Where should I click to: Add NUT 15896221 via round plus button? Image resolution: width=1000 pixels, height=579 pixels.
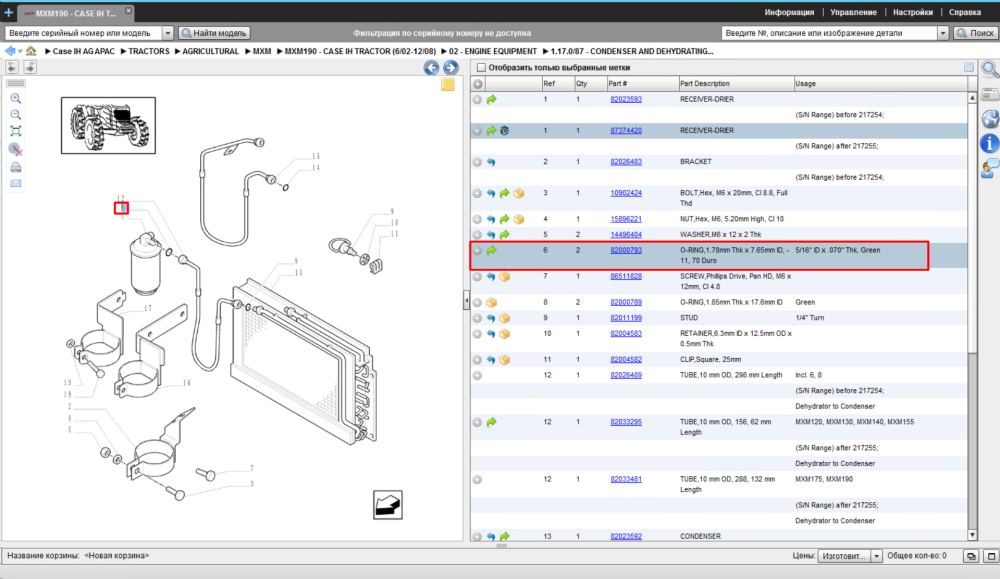pyautogui.click(x=477, y=219)
